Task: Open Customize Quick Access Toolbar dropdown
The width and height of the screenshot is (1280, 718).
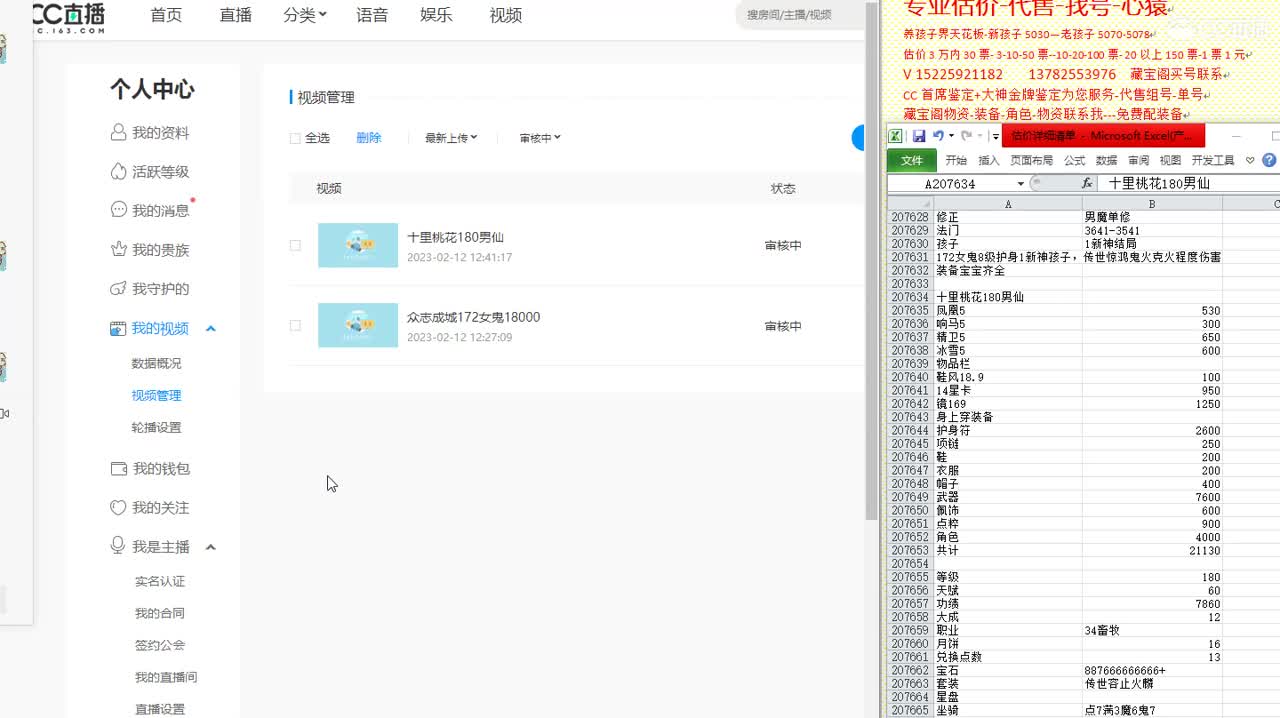Action: (x=996, y=136)
